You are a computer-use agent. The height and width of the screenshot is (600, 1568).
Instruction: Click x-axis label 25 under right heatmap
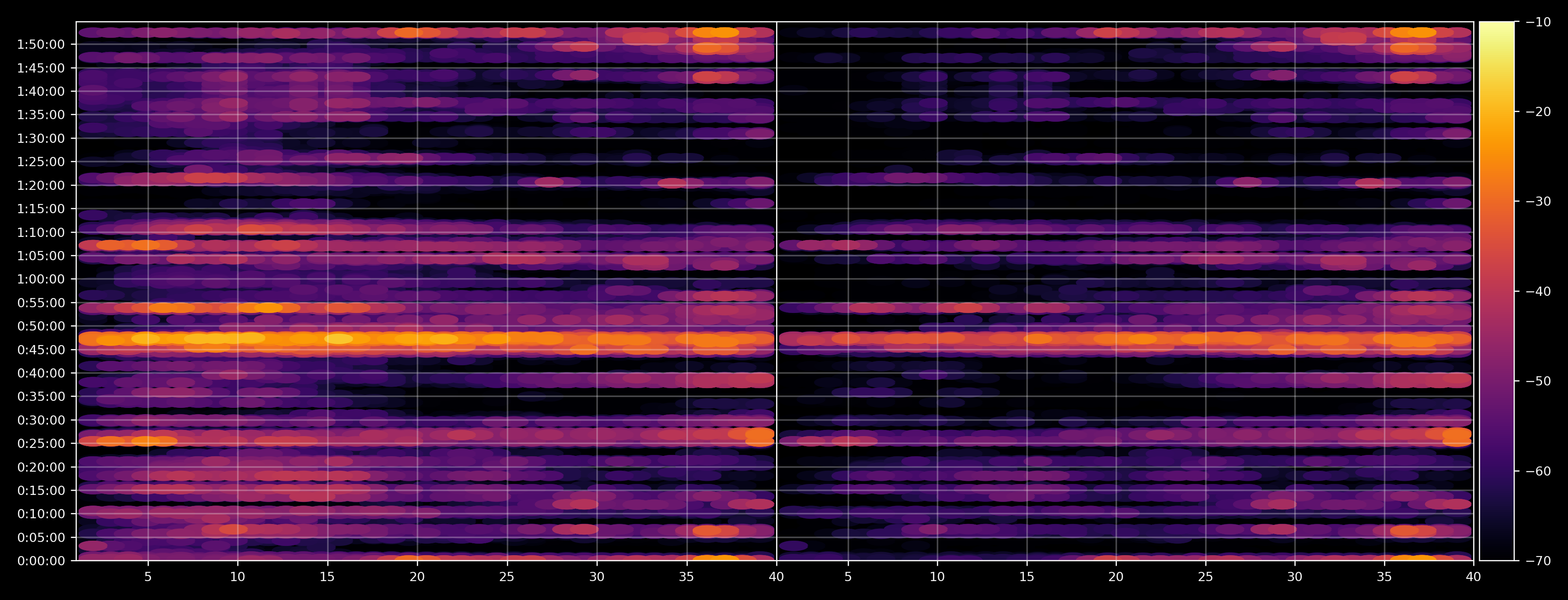(x=1206, y=577)
